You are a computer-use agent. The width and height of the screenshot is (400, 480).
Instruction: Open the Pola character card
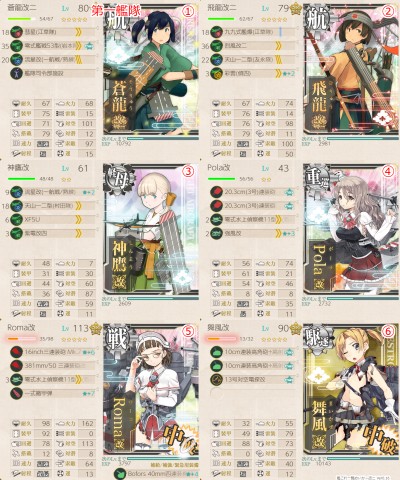click(x=351, y=230)
